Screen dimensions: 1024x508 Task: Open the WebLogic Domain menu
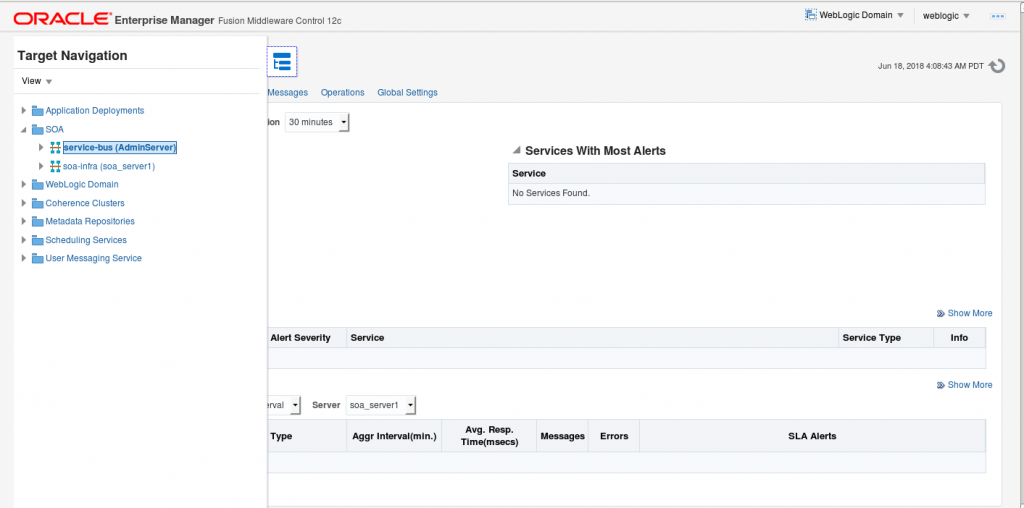(854, 15)
